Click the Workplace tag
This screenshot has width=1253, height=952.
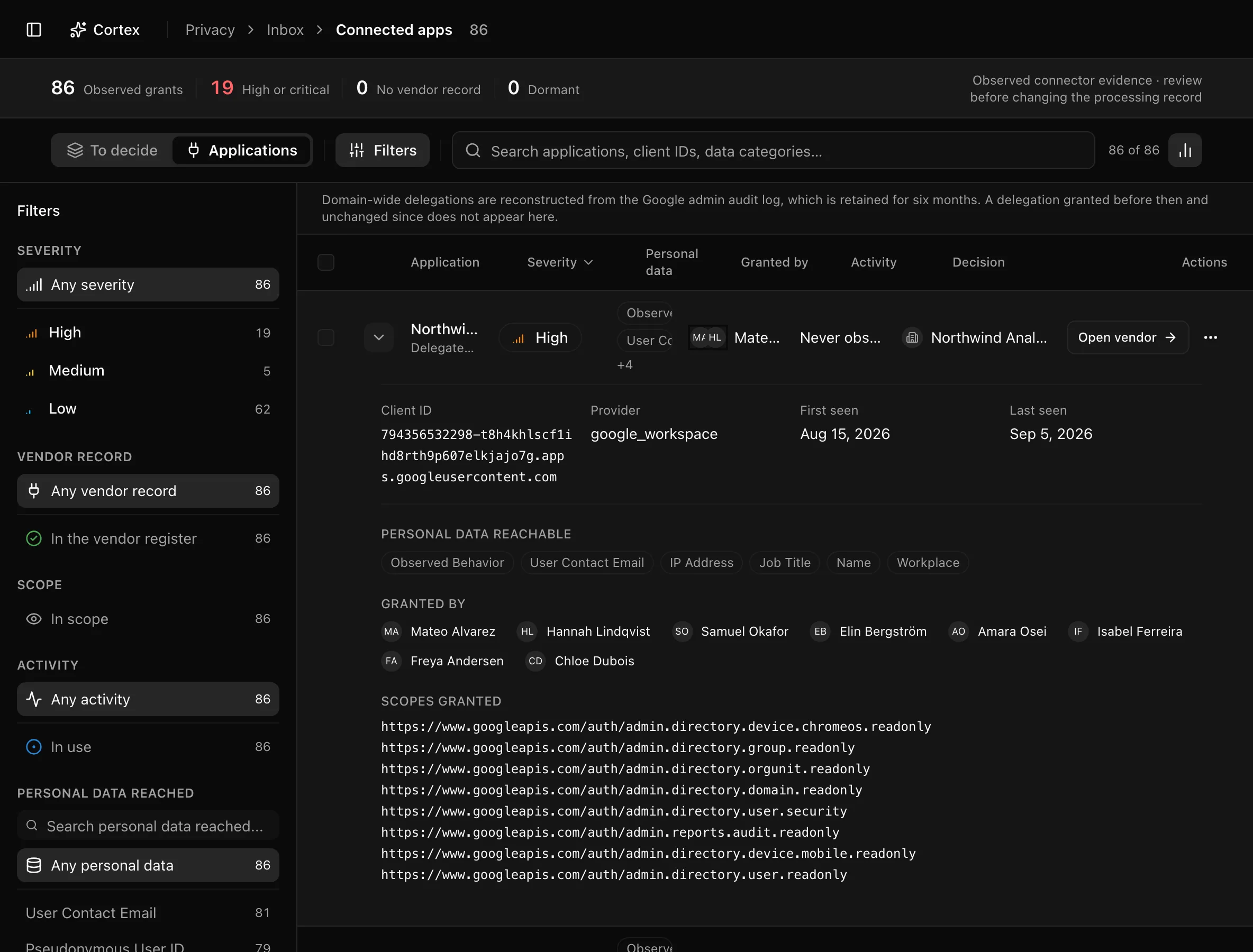pos(928,563)
